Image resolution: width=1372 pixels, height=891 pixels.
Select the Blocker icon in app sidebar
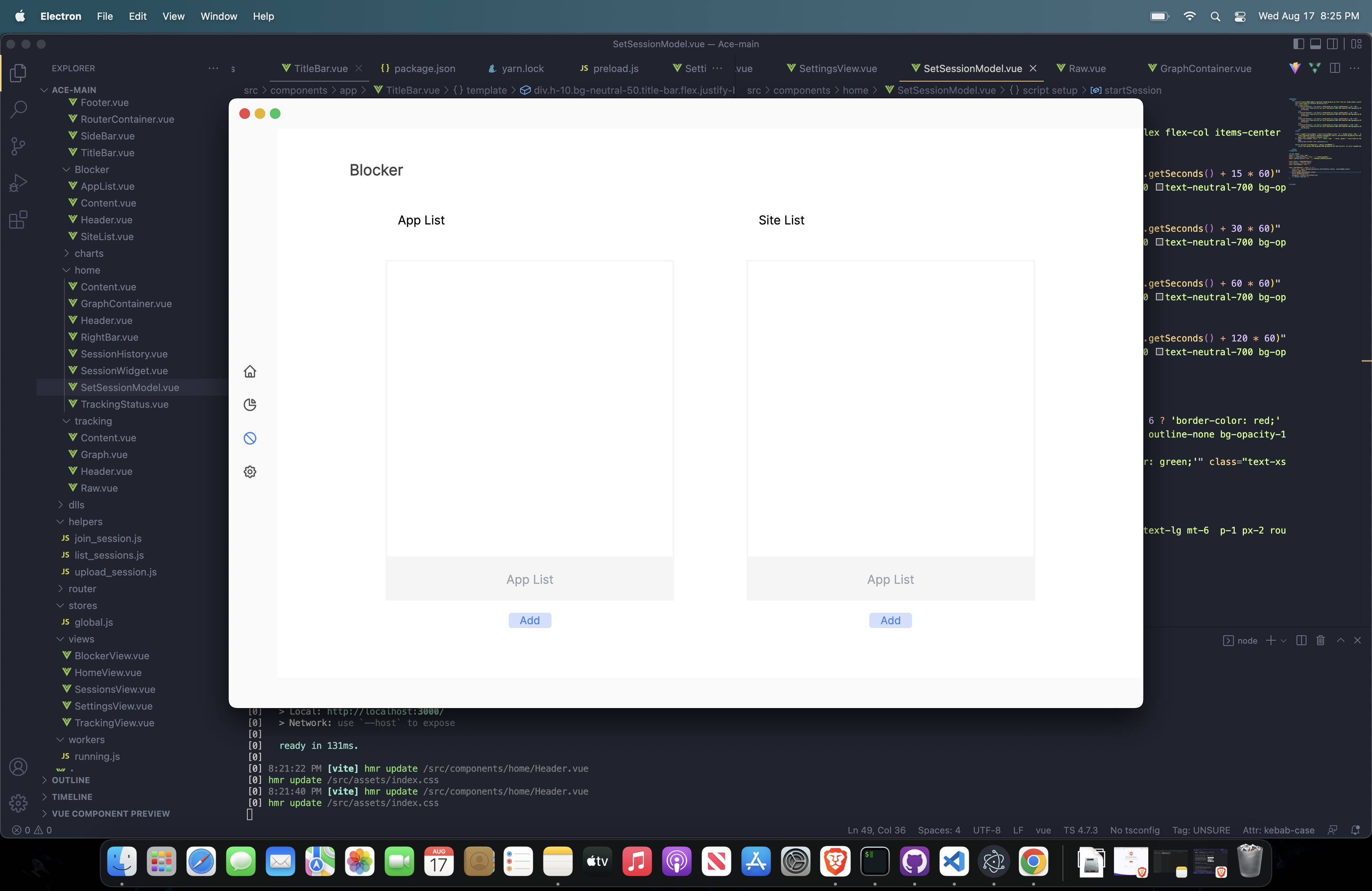tap(250, 438)
